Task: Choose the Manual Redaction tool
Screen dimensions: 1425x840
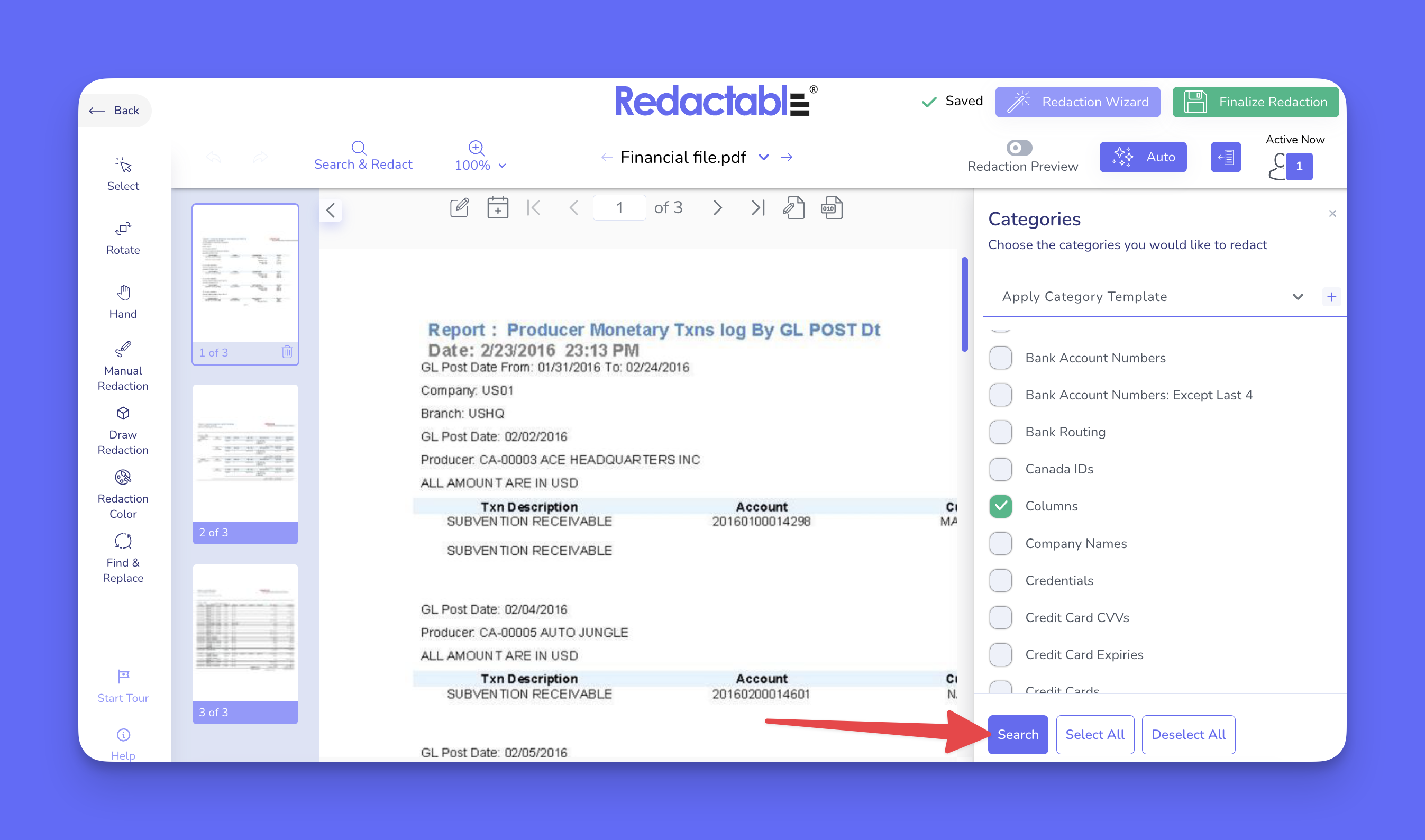Action: [x=123, y=365]
